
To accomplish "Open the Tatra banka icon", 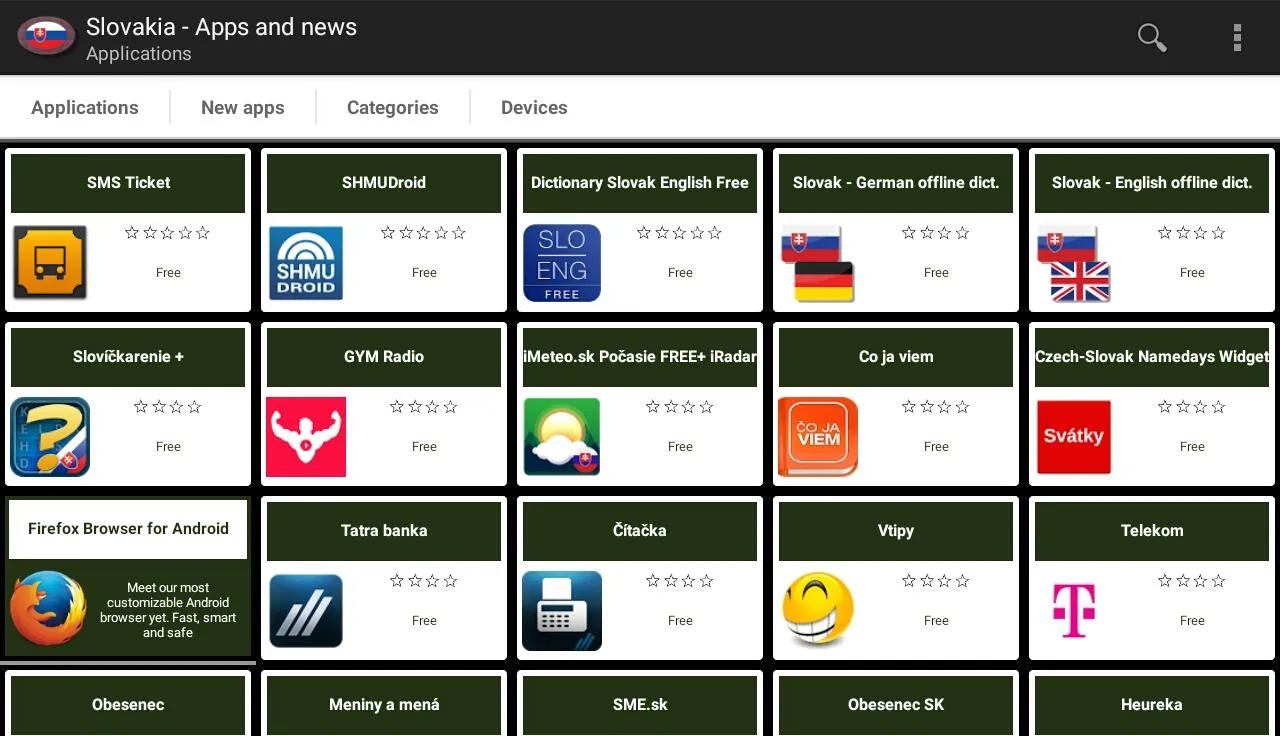I will (306, 611).
